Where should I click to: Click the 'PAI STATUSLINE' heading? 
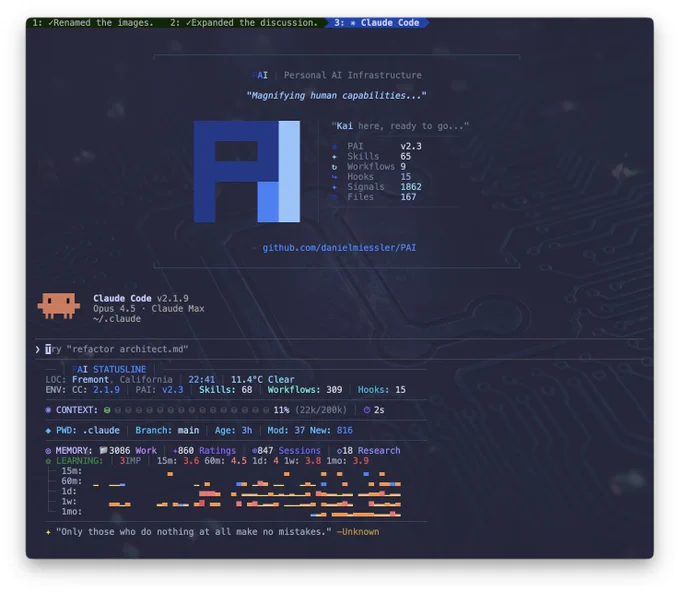(x=109, y=369)
